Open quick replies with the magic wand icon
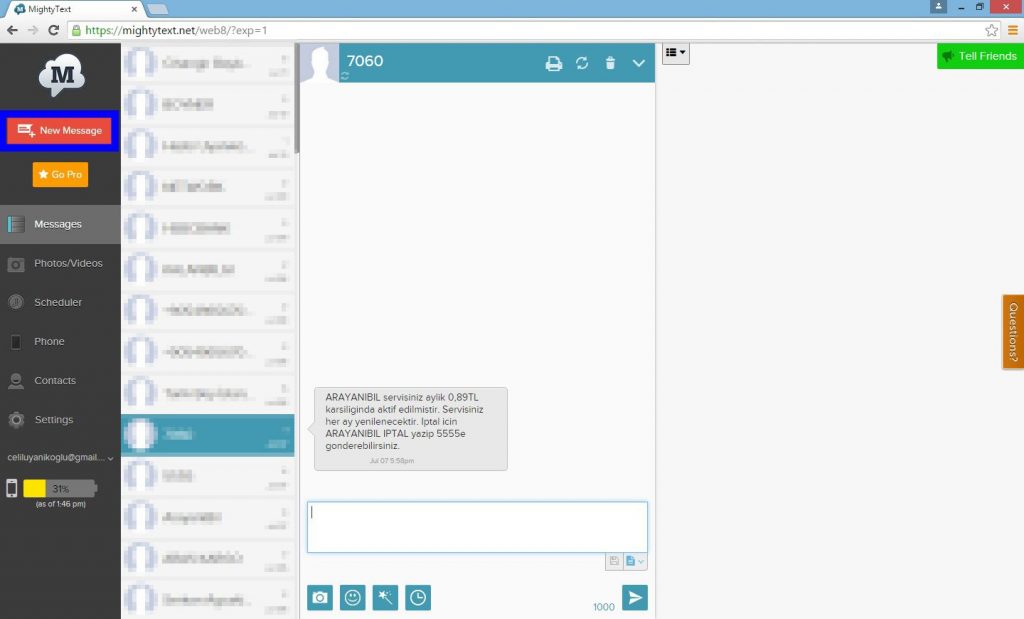The width and height of the screenshot is (1024, 619). (385, 597)
